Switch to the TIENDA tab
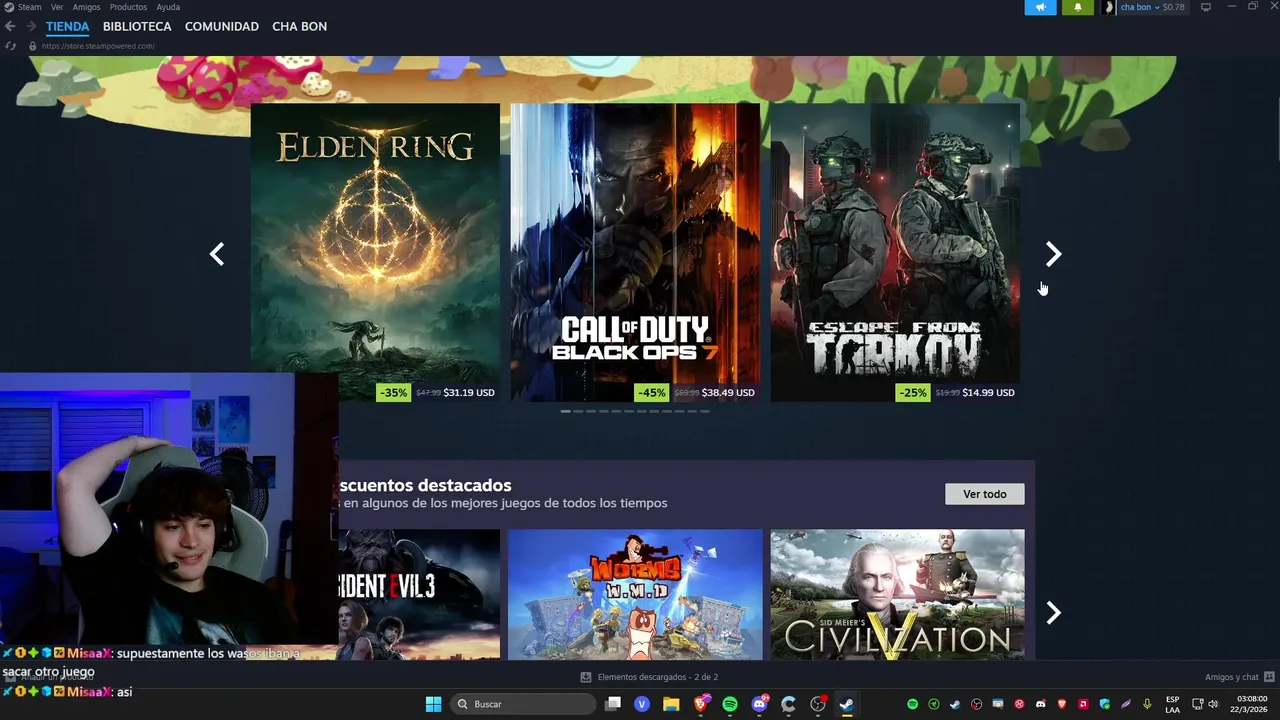Image resolution: width=1280 pixels, height=720 pixels. point(67,26)
